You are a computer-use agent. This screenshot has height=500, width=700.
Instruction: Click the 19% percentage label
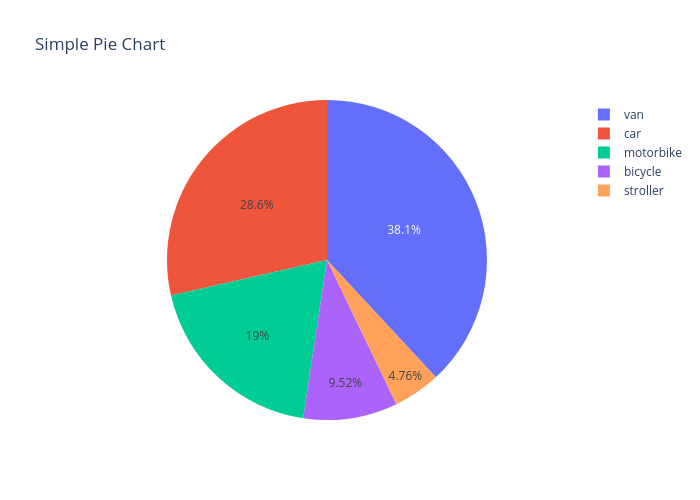point(257,336)
